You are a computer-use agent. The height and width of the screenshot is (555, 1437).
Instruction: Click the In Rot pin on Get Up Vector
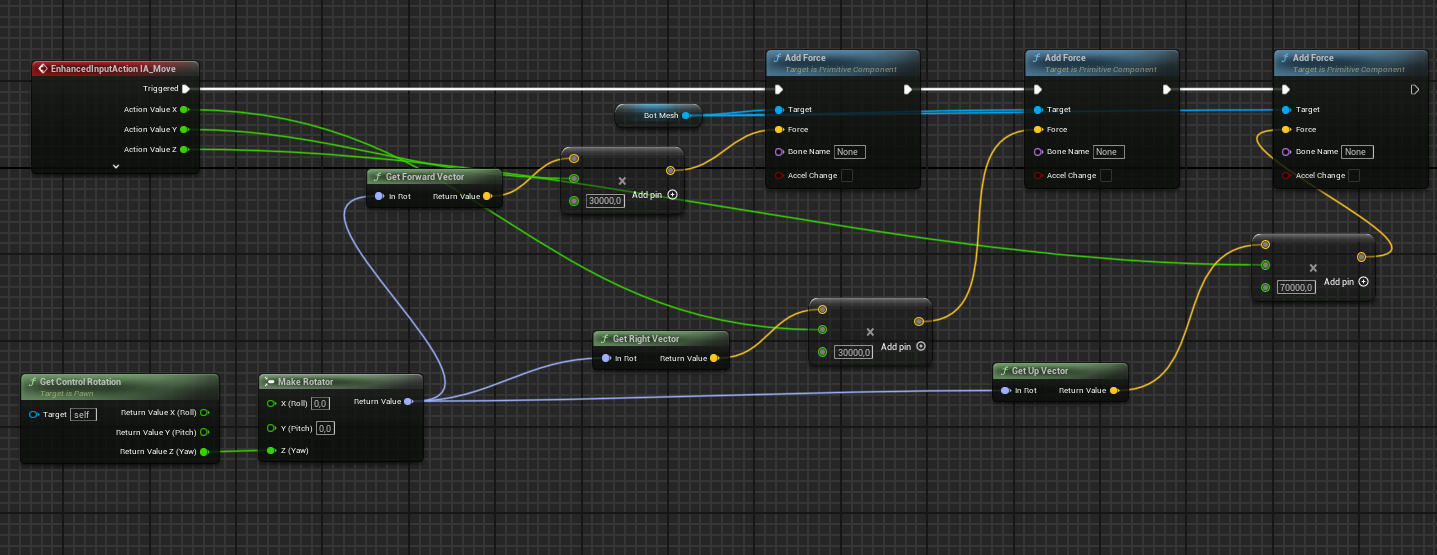(1005, 391)
